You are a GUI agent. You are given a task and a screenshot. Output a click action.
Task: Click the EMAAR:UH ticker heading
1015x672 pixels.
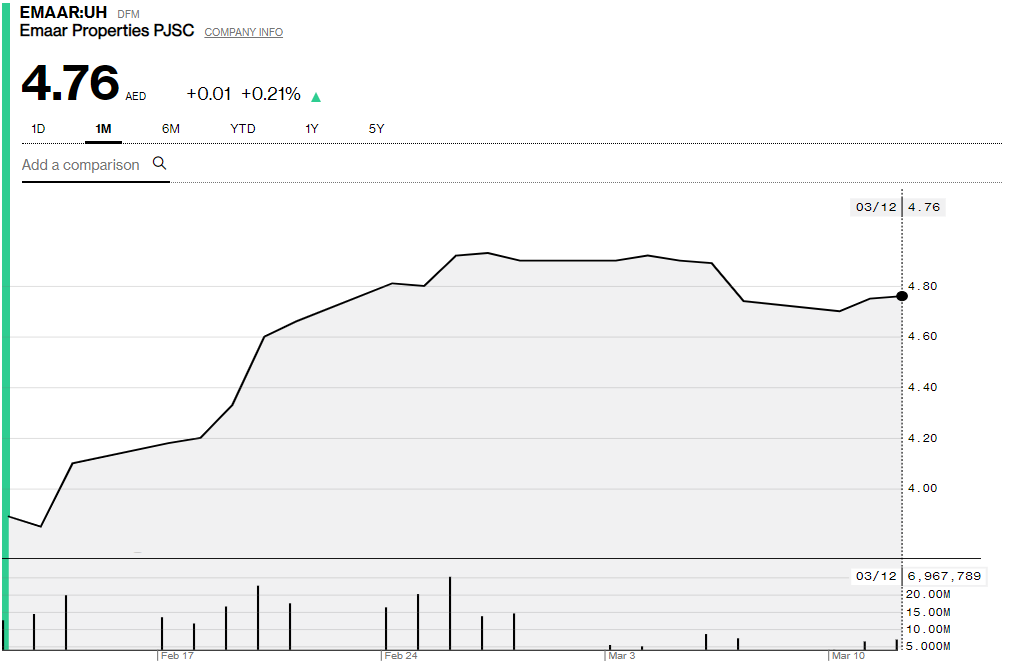coord(63,13)
